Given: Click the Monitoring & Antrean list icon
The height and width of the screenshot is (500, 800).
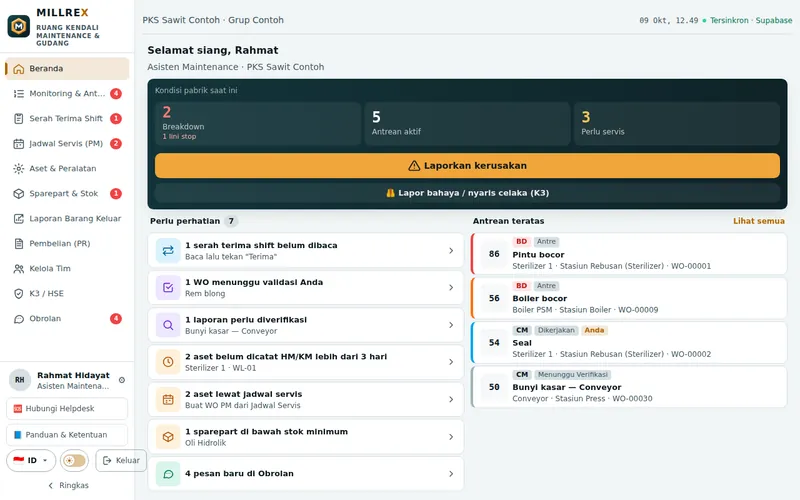Looking at the screenshot, I should pos(19,94).
